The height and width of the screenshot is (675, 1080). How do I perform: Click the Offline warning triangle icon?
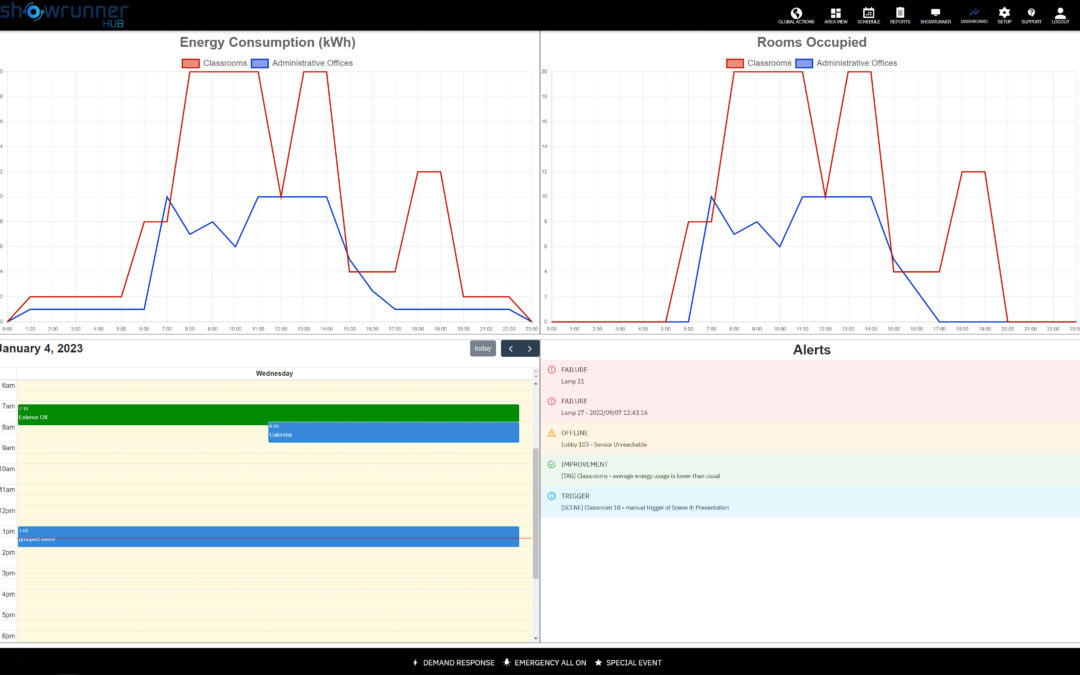tap(551, 433)
